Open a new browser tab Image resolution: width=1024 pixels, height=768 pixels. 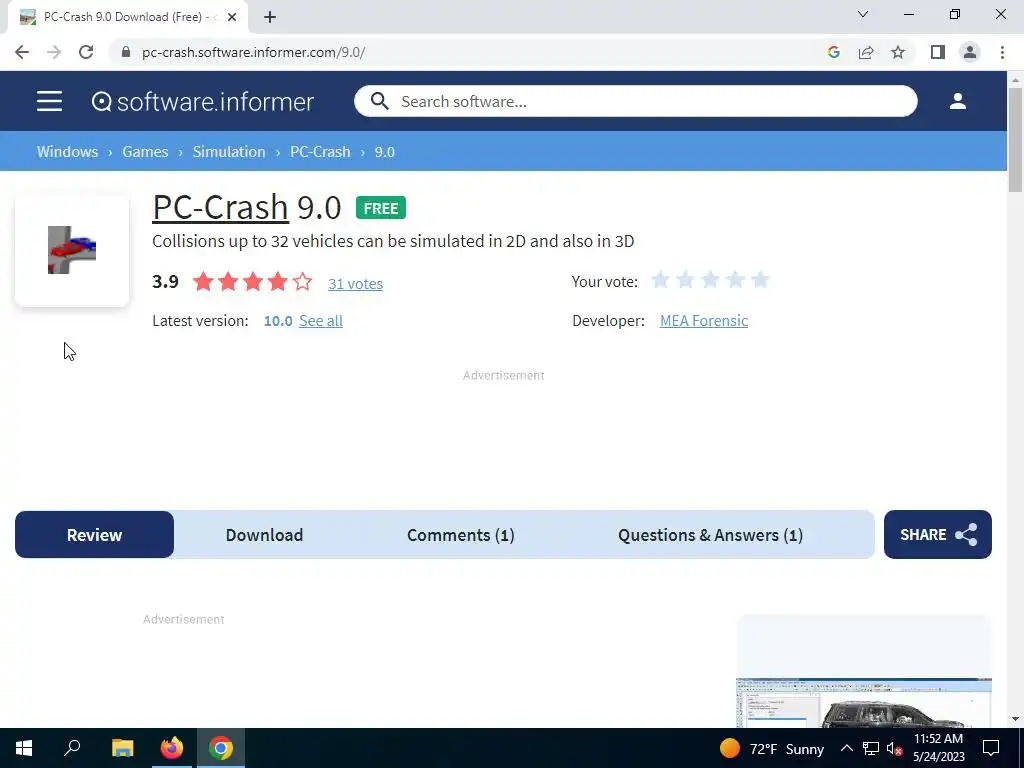tap(270, 17)
